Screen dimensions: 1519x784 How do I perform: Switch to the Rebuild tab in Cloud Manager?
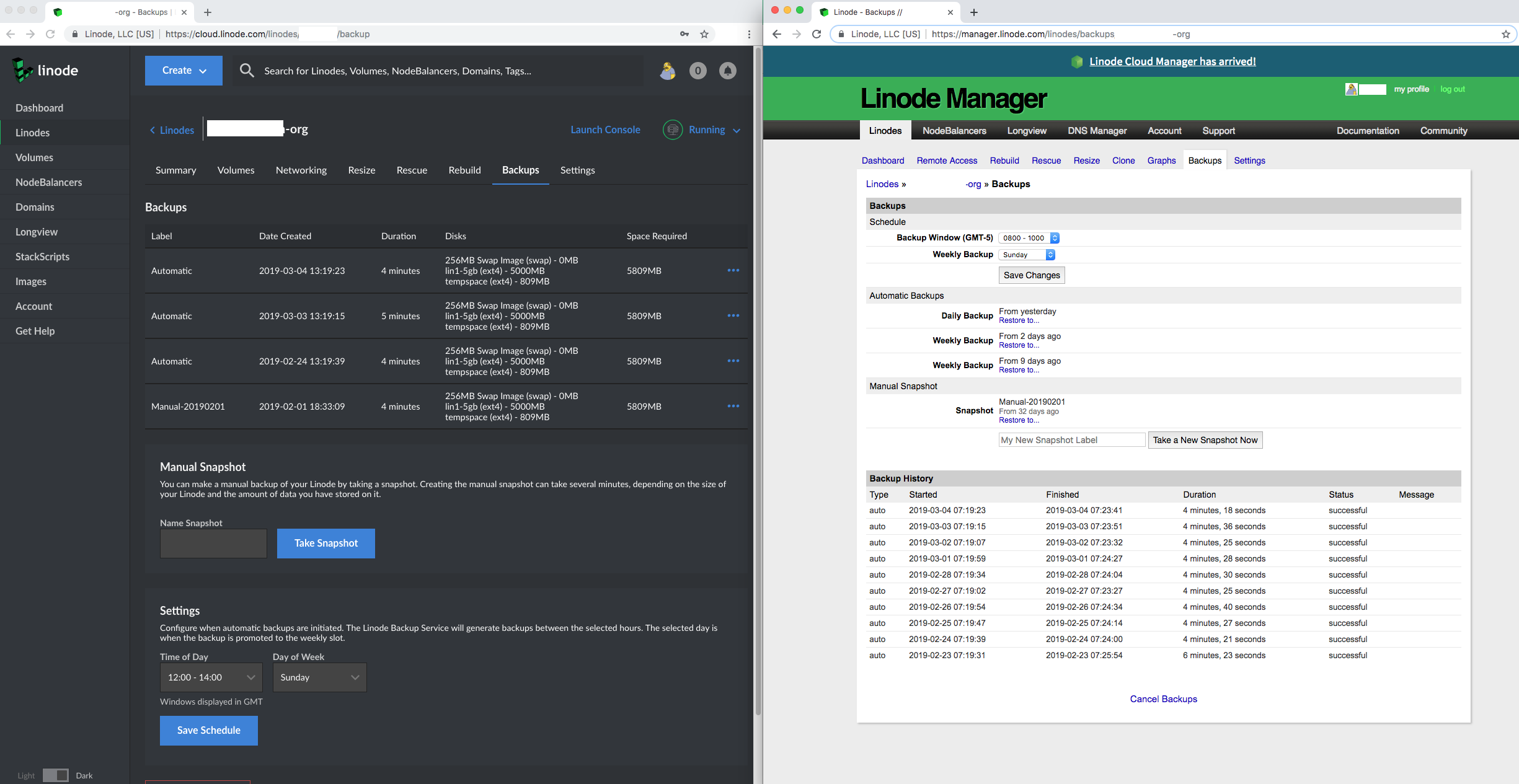[x=465, y=170]
